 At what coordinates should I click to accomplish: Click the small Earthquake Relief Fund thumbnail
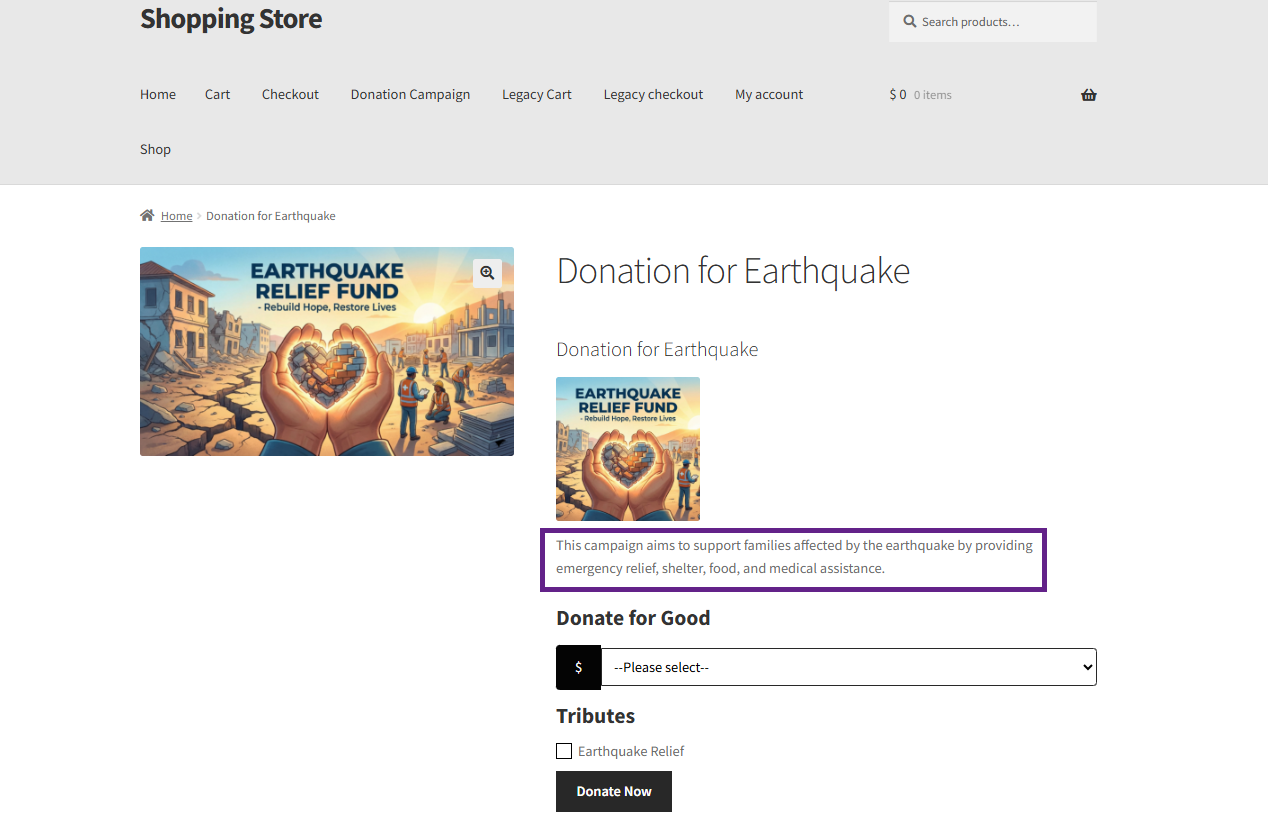628,449
